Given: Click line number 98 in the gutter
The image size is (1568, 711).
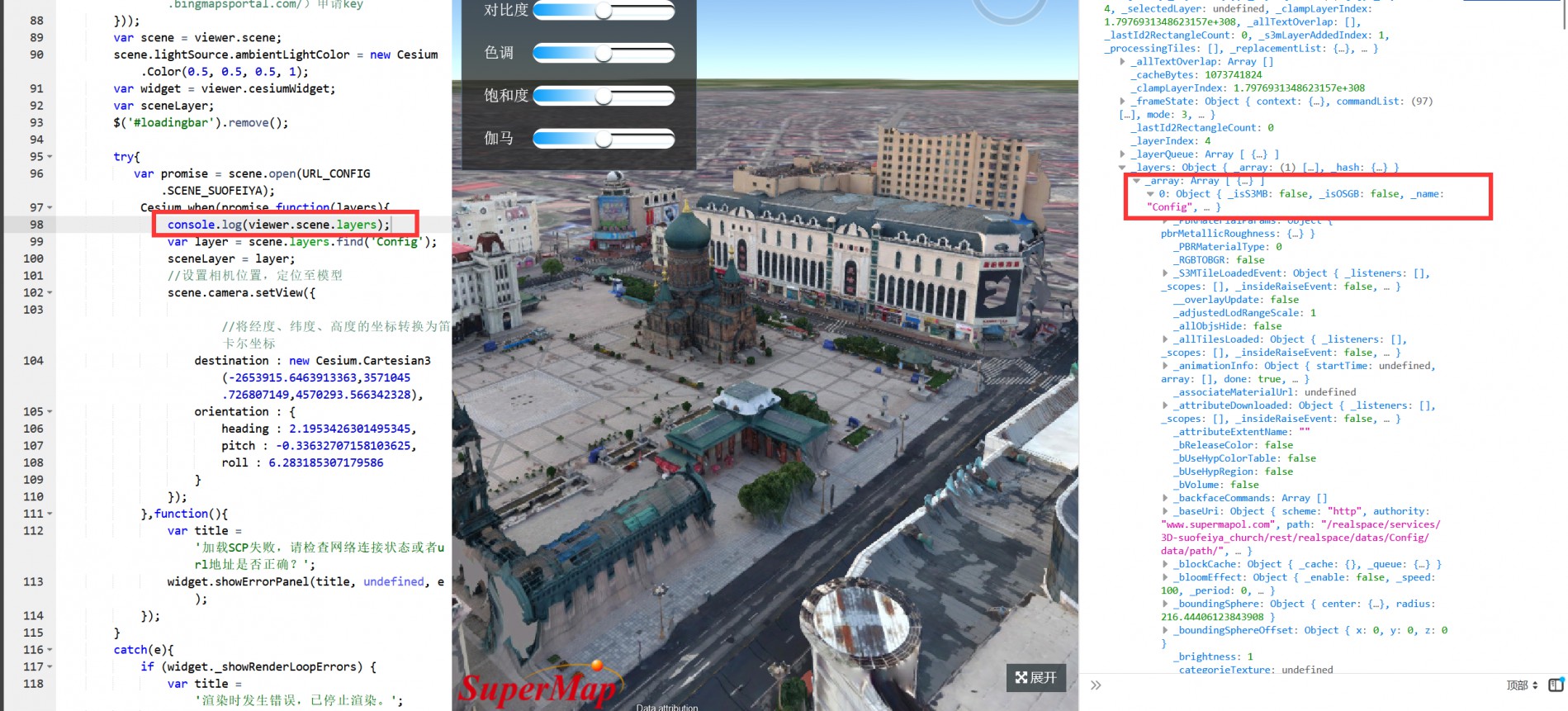Looking at the screenshot, I should 36,225.
